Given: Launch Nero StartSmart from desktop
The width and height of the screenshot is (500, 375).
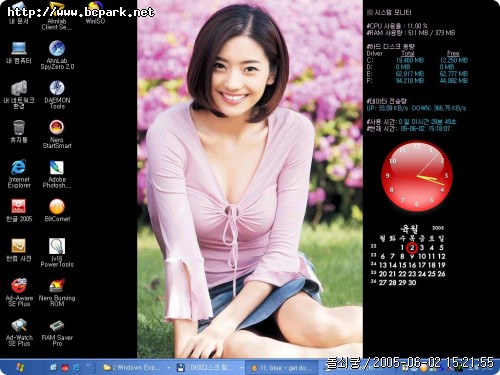Looking at the screenshot, I should 57,134.
